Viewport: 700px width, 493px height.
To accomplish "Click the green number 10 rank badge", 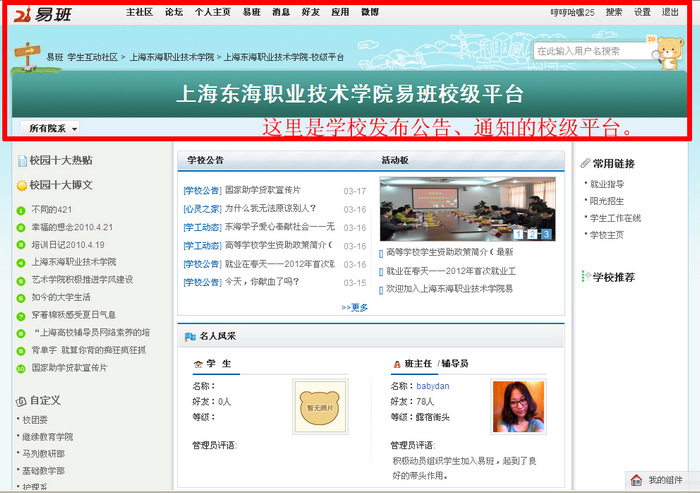I will (x=21, y=368).
